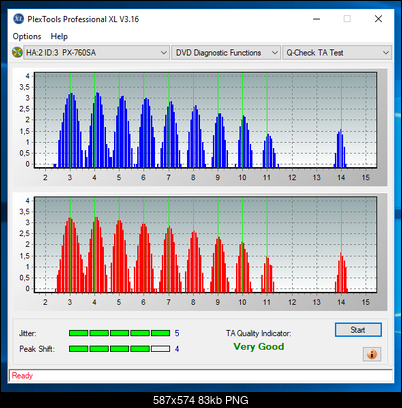Click the Jitter: label
402x408 pixels.
[x=28, y=333]
